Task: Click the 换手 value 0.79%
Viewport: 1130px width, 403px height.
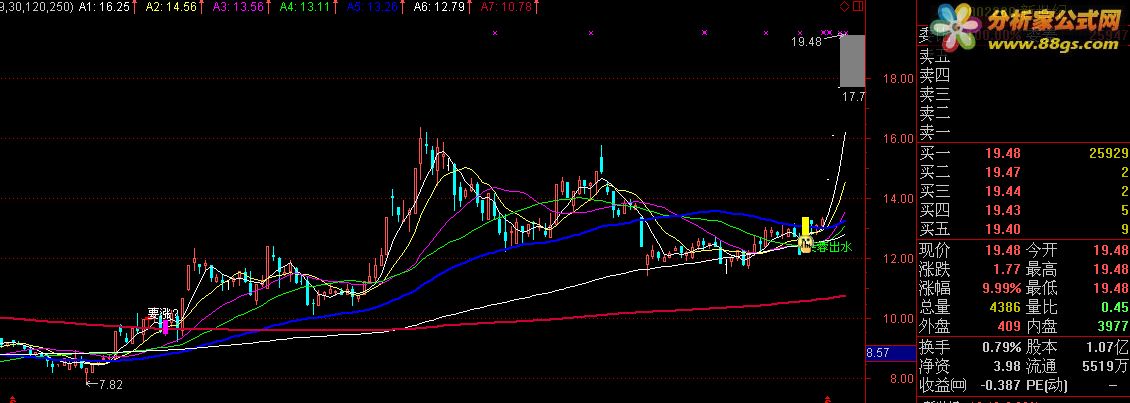Action: click(1002, 347)
